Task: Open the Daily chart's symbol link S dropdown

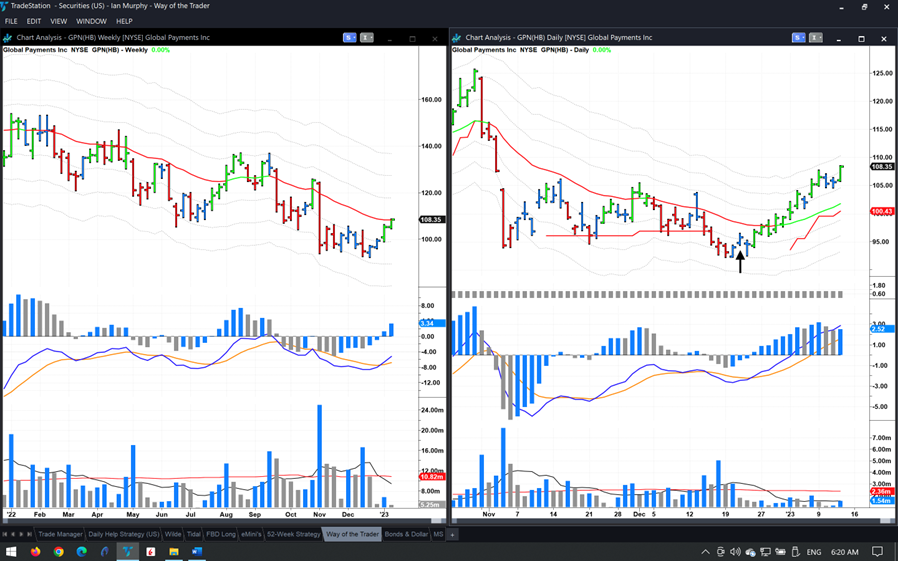Action: tap(798, 38)
